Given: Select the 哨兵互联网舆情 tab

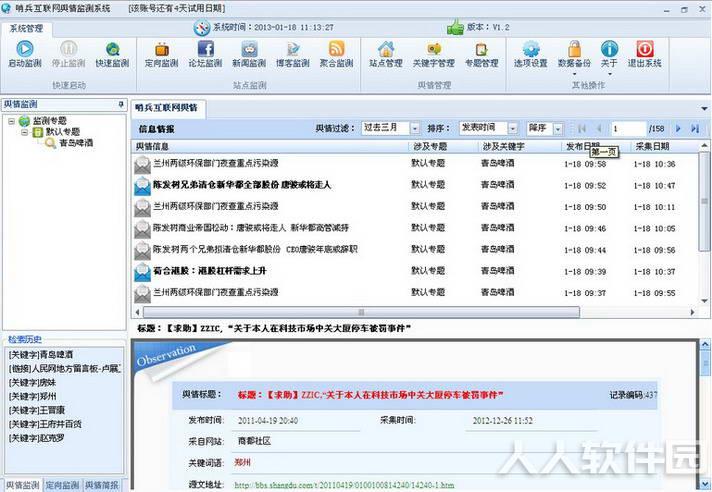Looking at the screenshot, I should [167, 108].
